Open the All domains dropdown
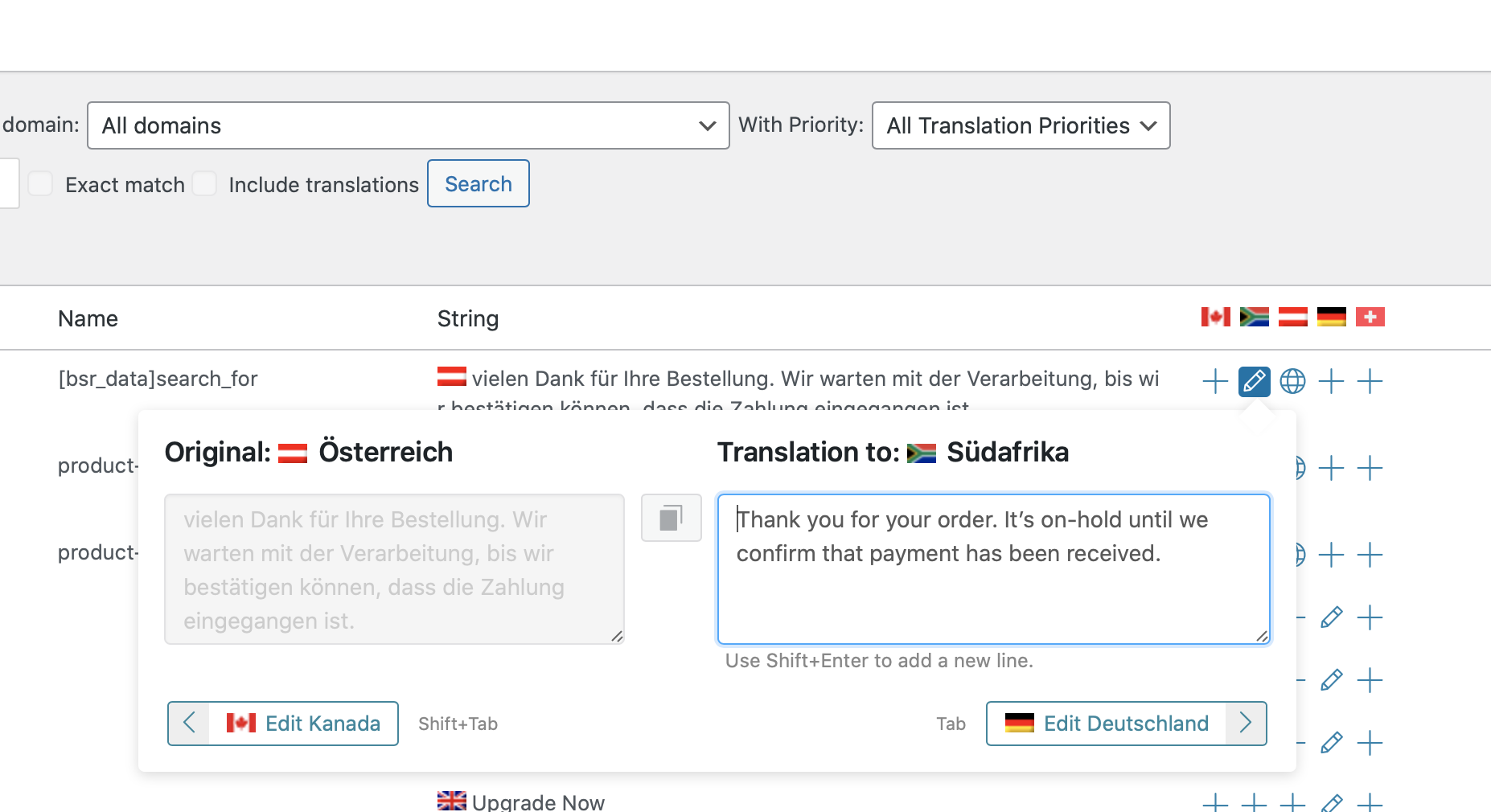Screen dimensions: 1491x812 click(x=408, y=125)
